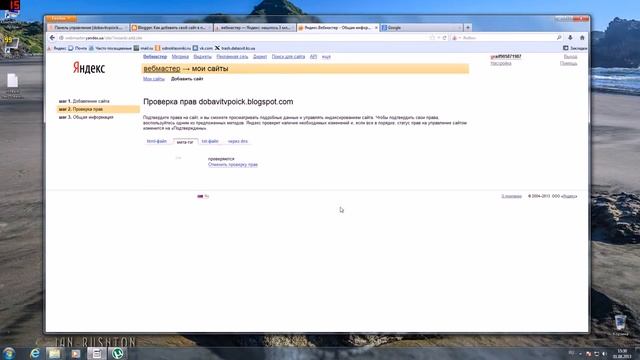Click the Firefox back arrow button
Image resolution: width=640 pixels, height=360 pixels.
tap(52, 38)
